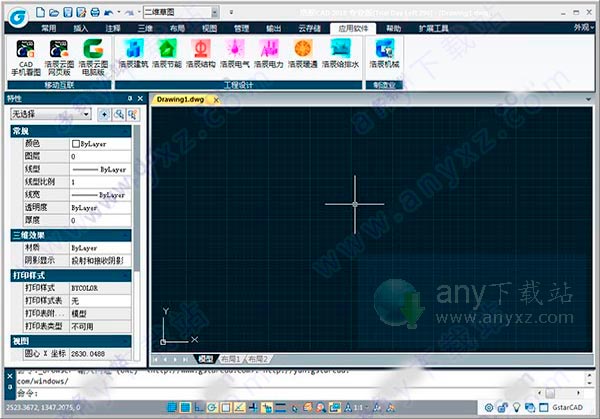Open 浩辰节能 application
600x419 pixels.
tap(167, 54)
